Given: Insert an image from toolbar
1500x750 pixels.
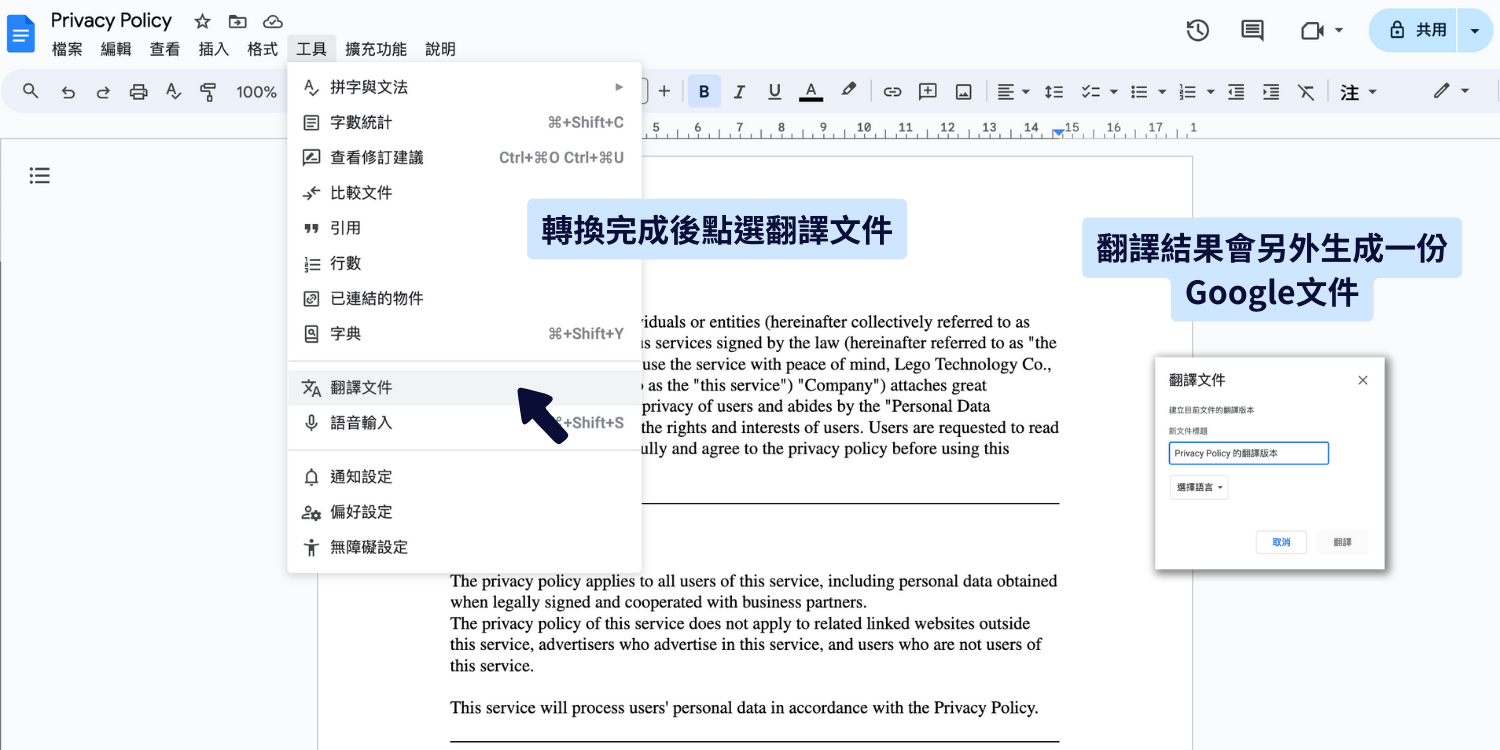Looking at the screenshot, I should coord(963,92).
